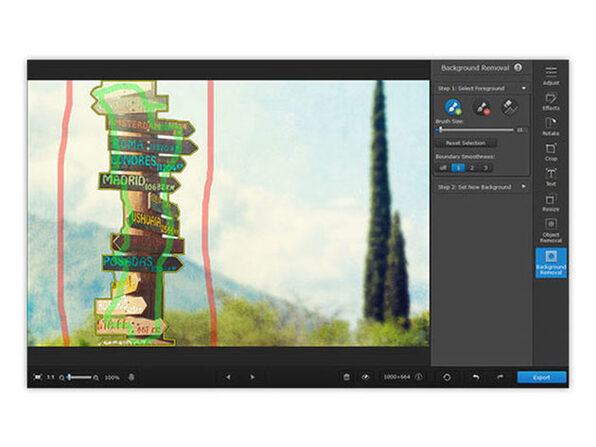
Task: Open the Crop tool
Action: point(551,152)
